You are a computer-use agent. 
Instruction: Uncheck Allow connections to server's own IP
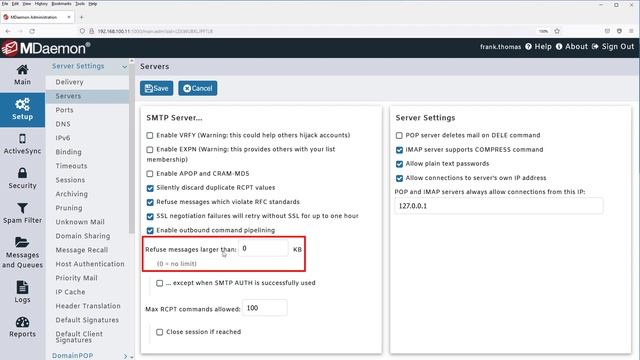click(399, 178)
